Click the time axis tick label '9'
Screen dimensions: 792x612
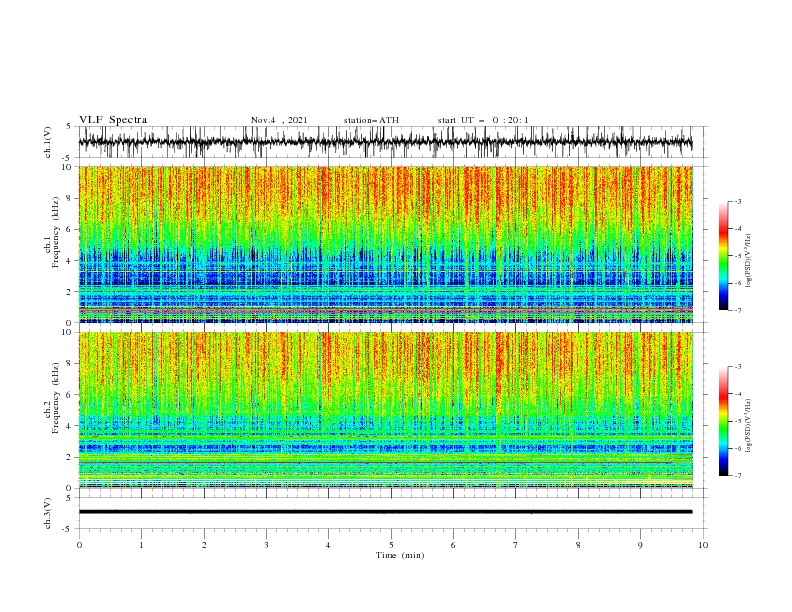[x=640, y=545]
